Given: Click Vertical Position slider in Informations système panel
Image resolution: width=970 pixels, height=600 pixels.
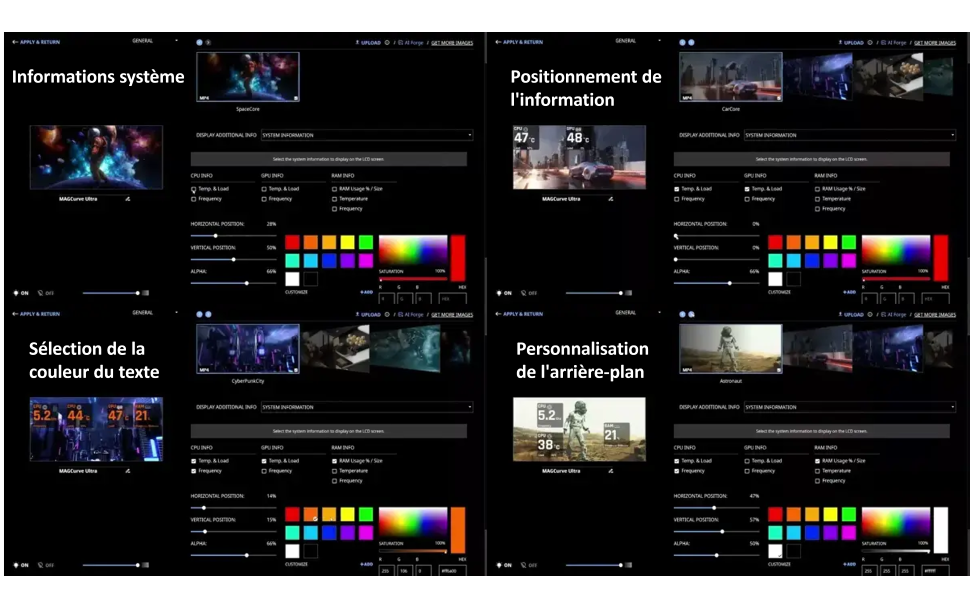Looking at the screenshot, I should (233, 259).
